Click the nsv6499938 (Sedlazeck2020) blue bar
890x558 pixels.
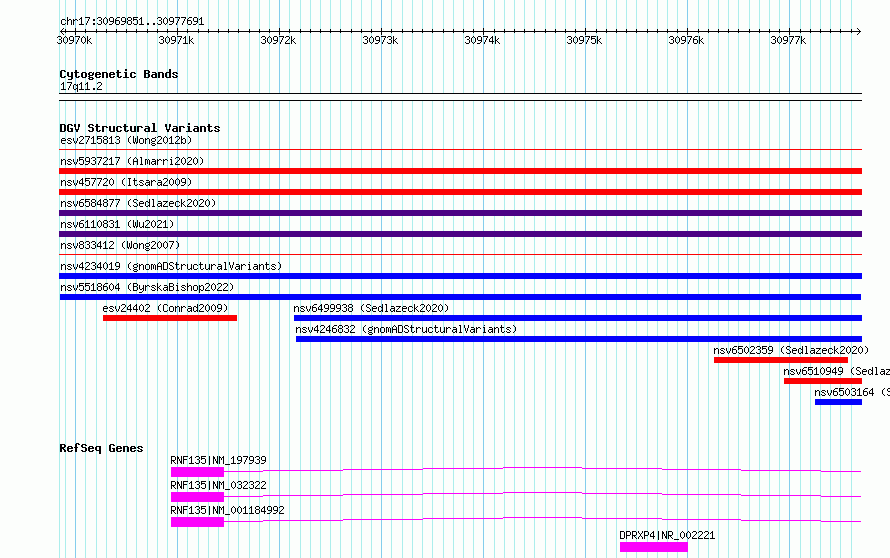tap(578, 318)
